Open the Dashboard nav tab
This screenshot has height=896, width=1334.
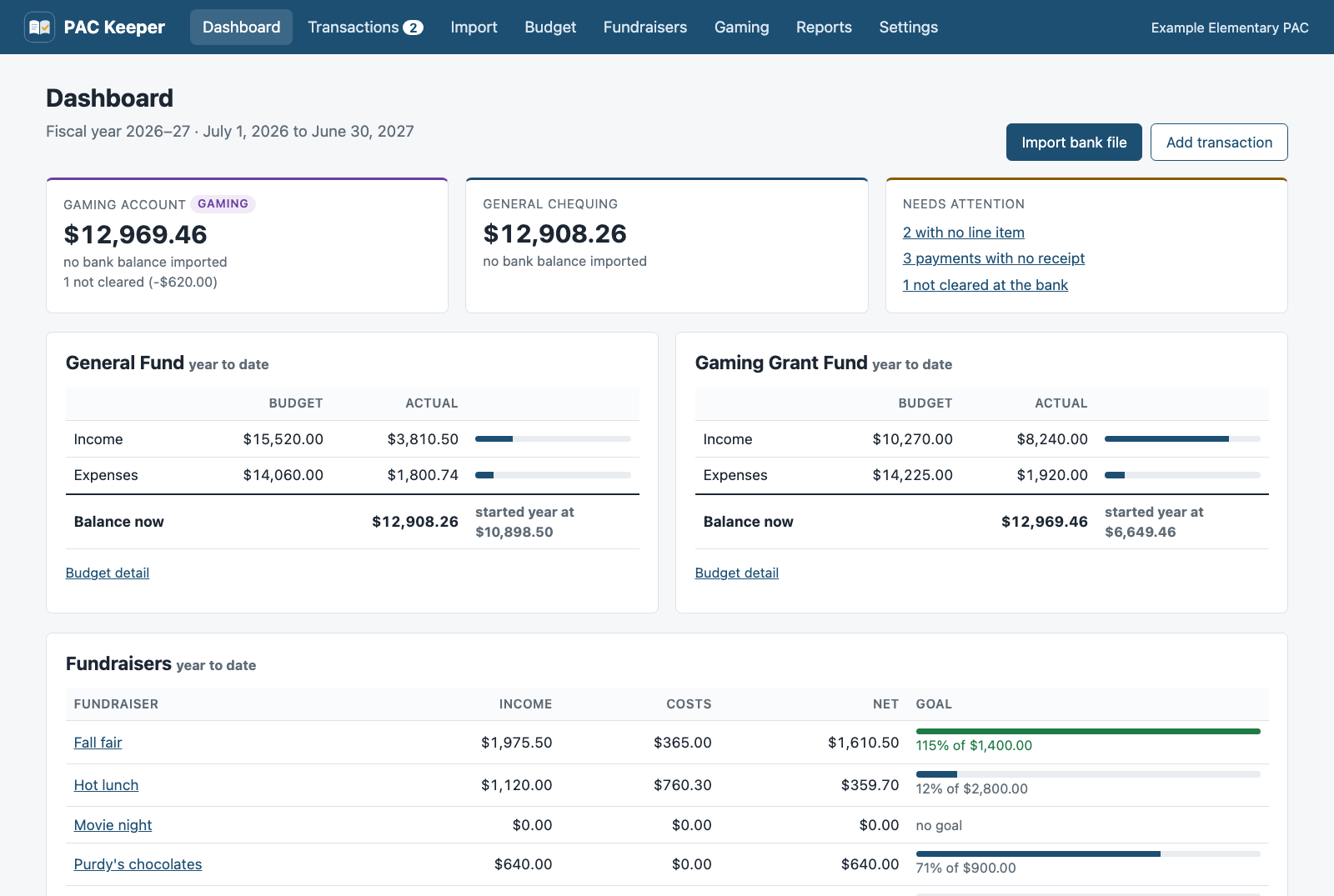(x=241, y=28)
